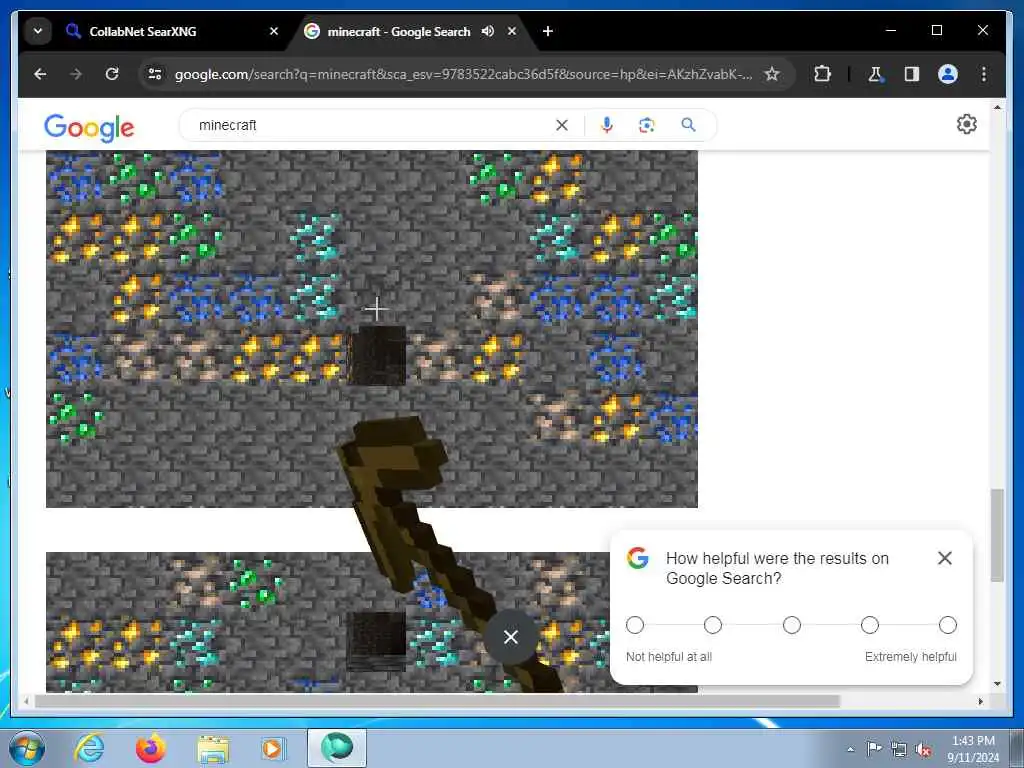Click the vertical scrollbar thumb
Viewport: 1024px width, 768px height.
pos(997,535)
